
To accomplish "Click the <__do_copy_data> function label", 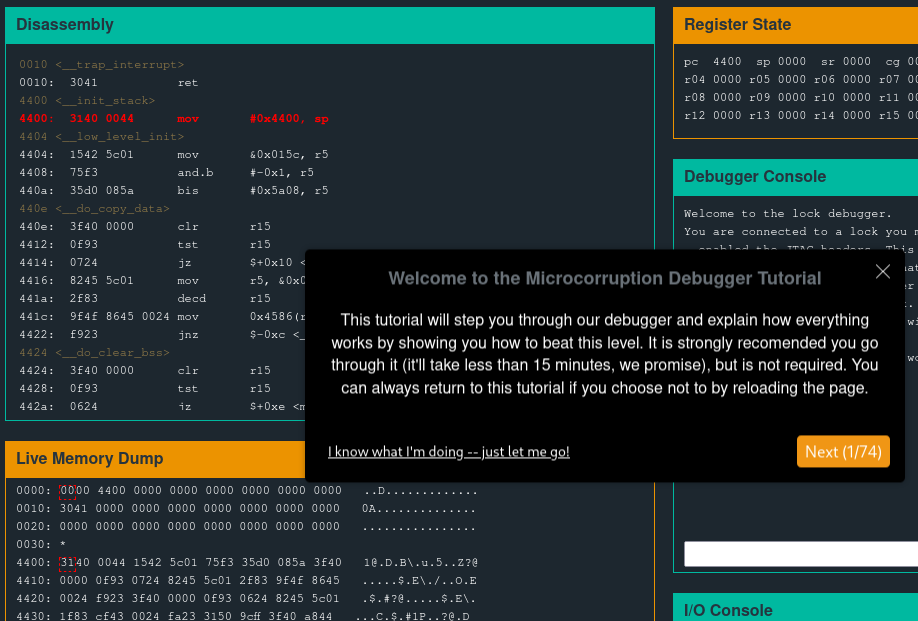I will pyautogui.click(x=98, y=209).
